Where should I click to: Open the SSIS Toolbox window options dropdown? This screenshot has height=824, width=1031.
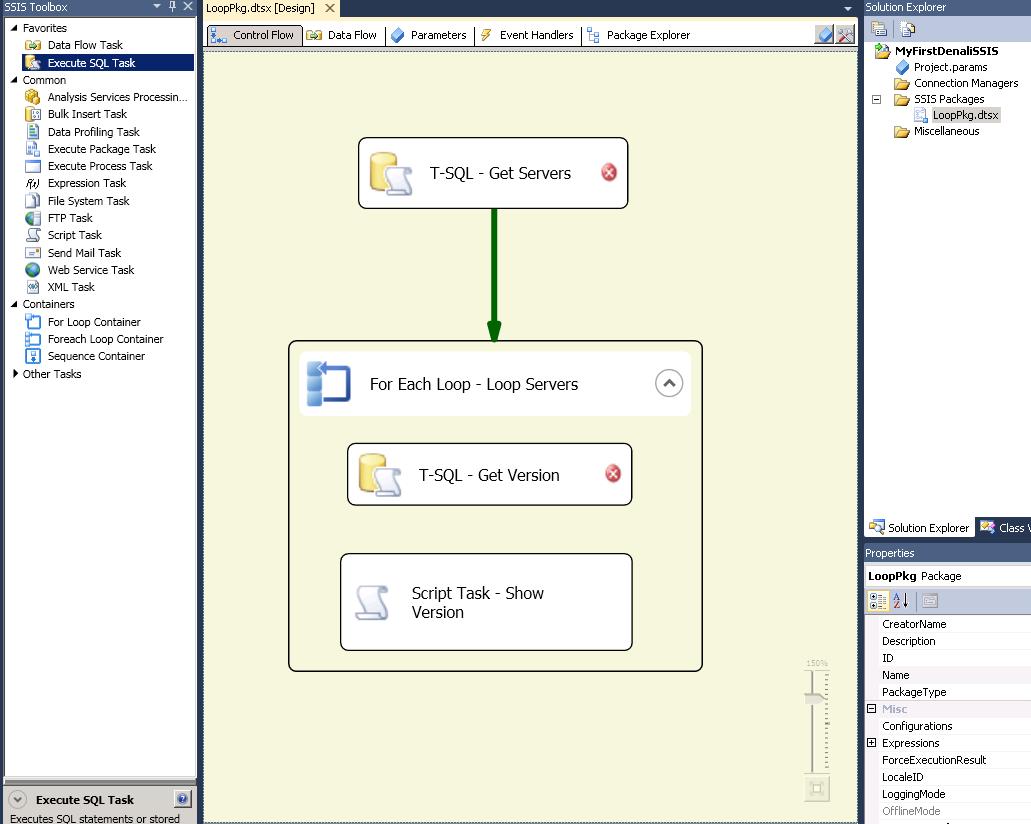[157, 7]
